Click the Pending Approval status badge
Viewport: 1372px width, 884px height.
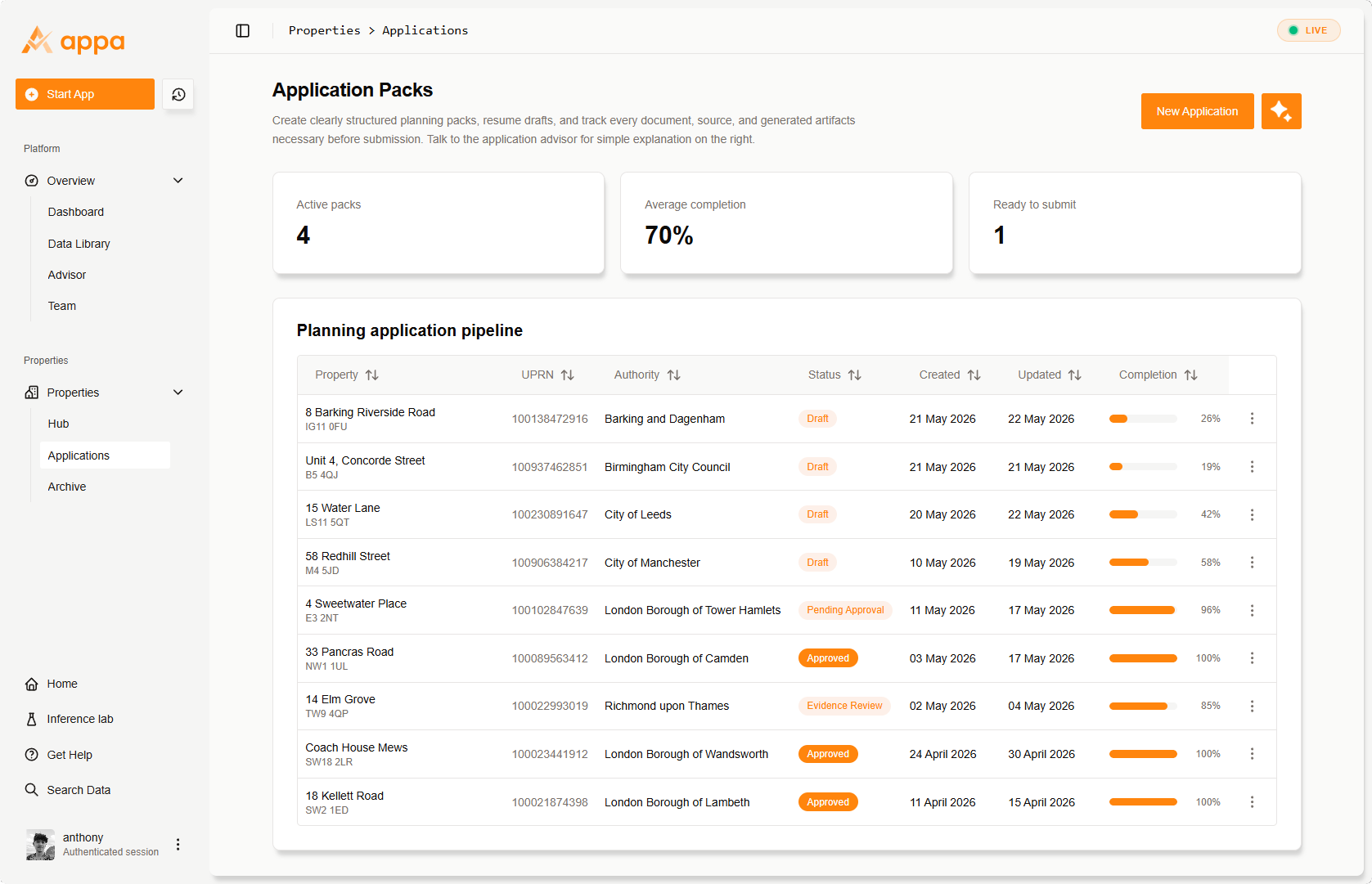[845, 610]
